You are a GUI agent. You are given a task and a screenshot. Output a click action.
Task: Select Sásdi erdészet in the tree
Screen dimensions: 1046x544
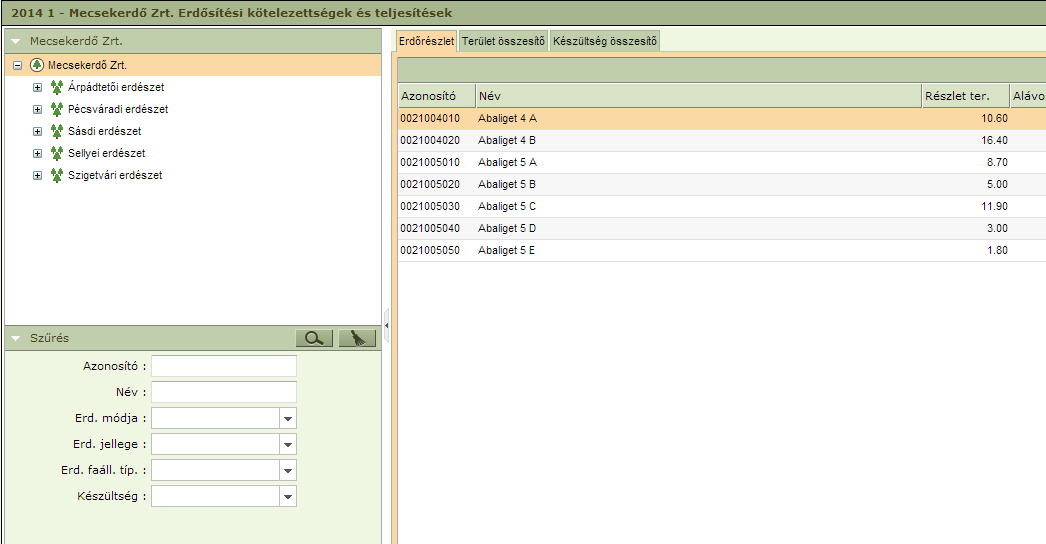[105, 131]
